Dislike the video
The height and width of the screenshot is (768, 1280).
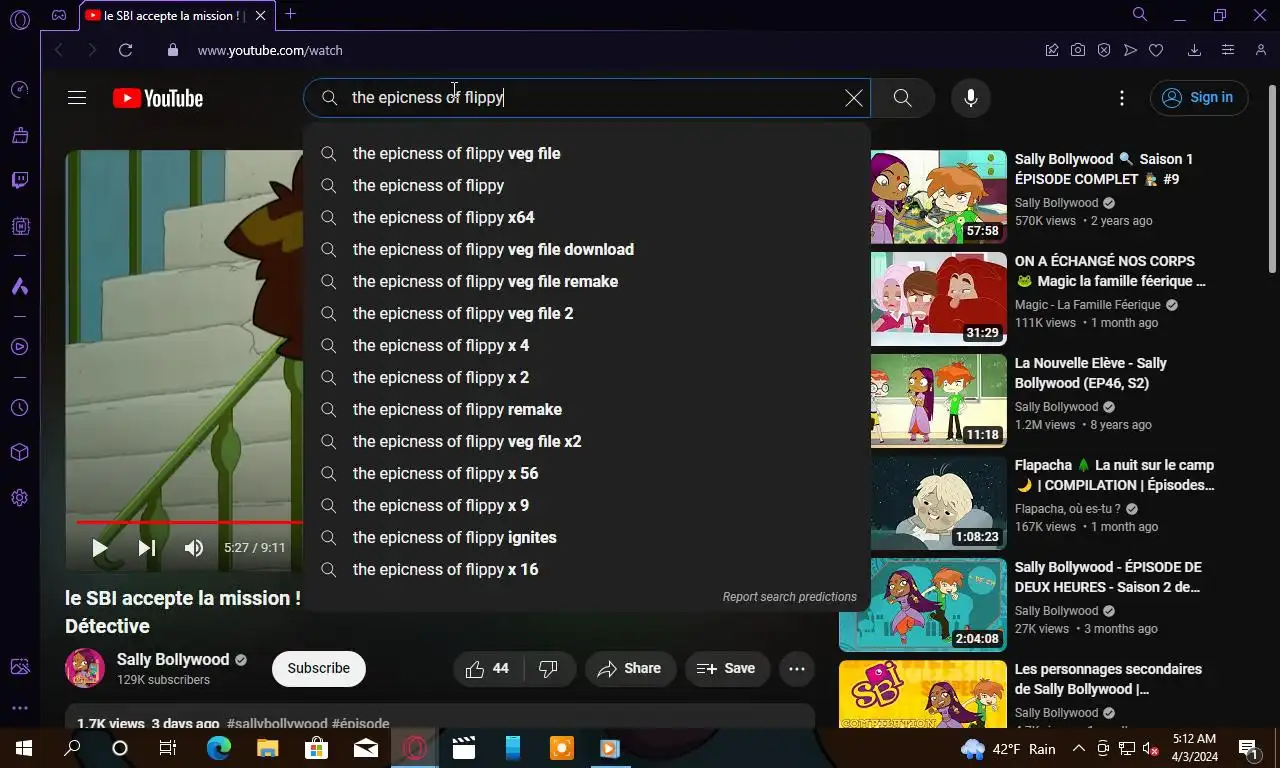tap(549, 669)
